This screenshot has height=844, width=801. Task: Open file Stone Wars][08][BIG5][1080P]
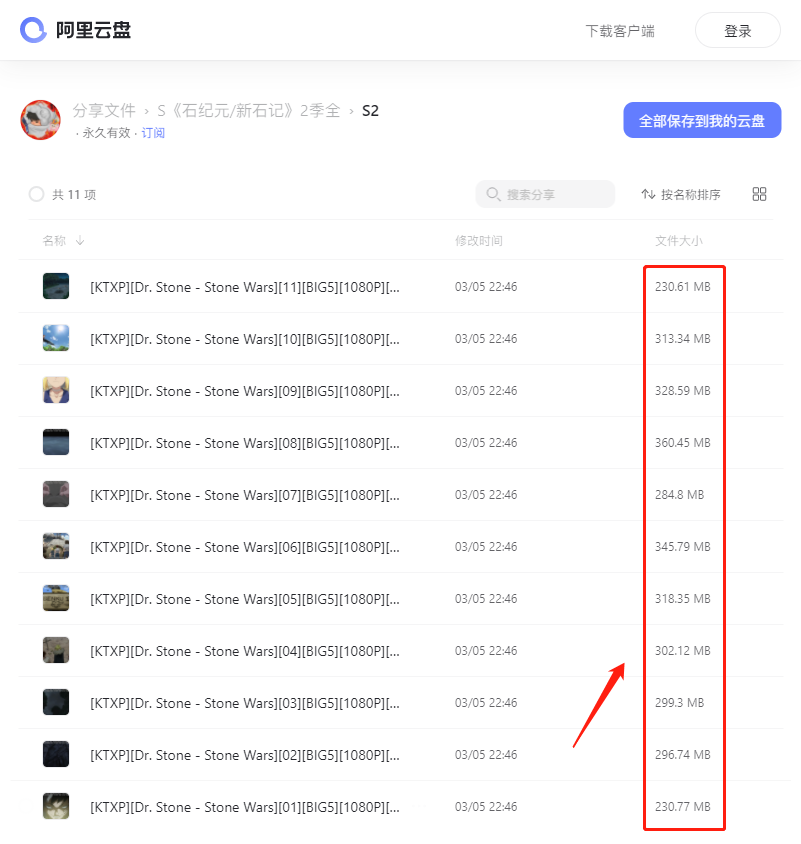[x=245, y=443]
